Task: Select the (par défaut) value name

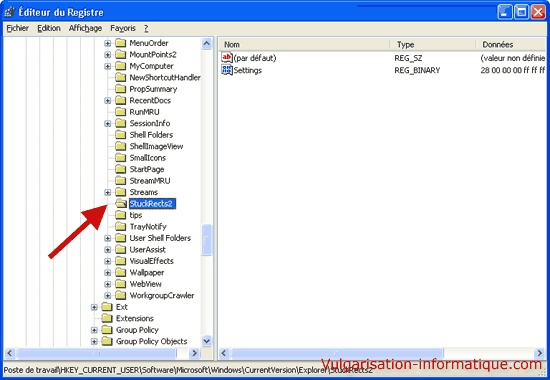Action: click(255, 58)
